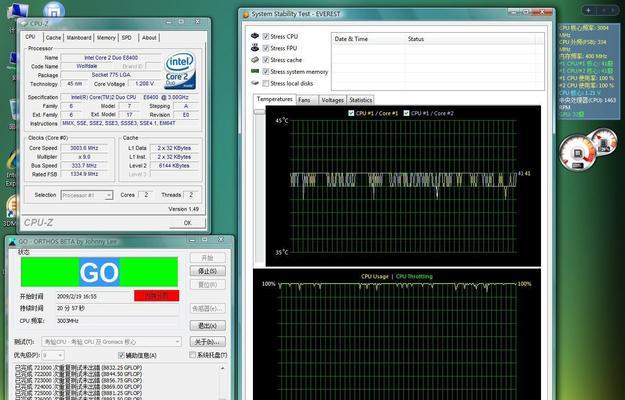Click the 复位(R) reset button

click(208, 284)
